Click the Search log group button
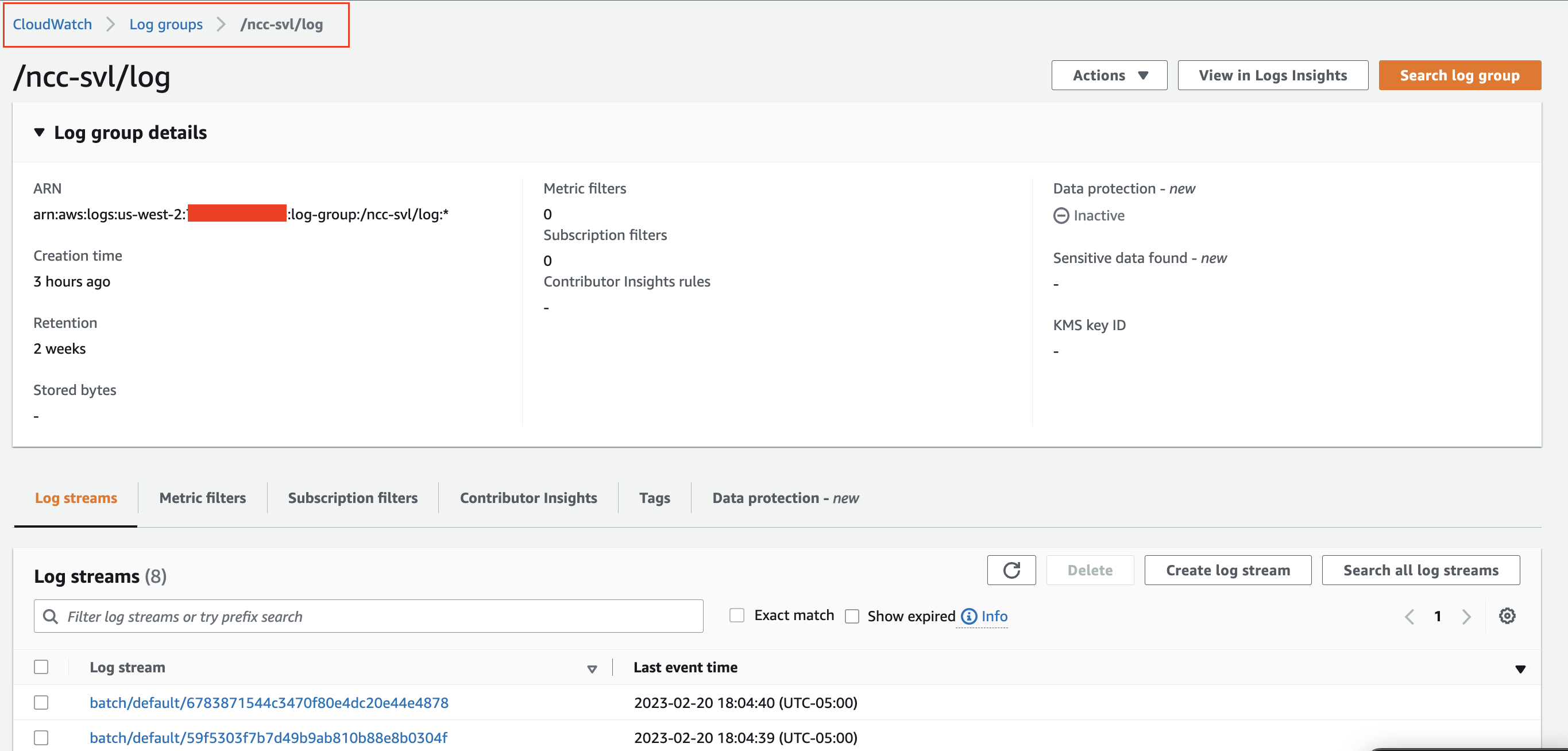This screenshot has width=1568, height=751. pos(1459,75)
